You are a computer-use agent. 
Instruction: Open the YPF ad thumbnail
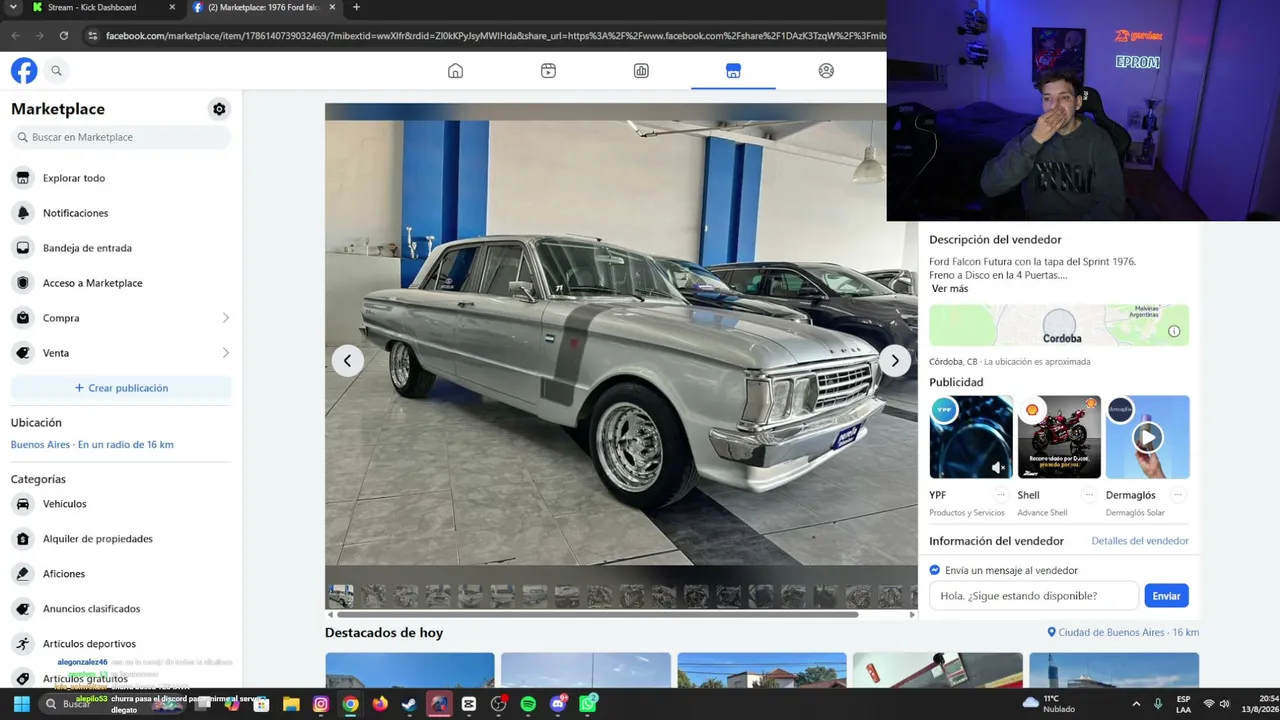point(971,437)
